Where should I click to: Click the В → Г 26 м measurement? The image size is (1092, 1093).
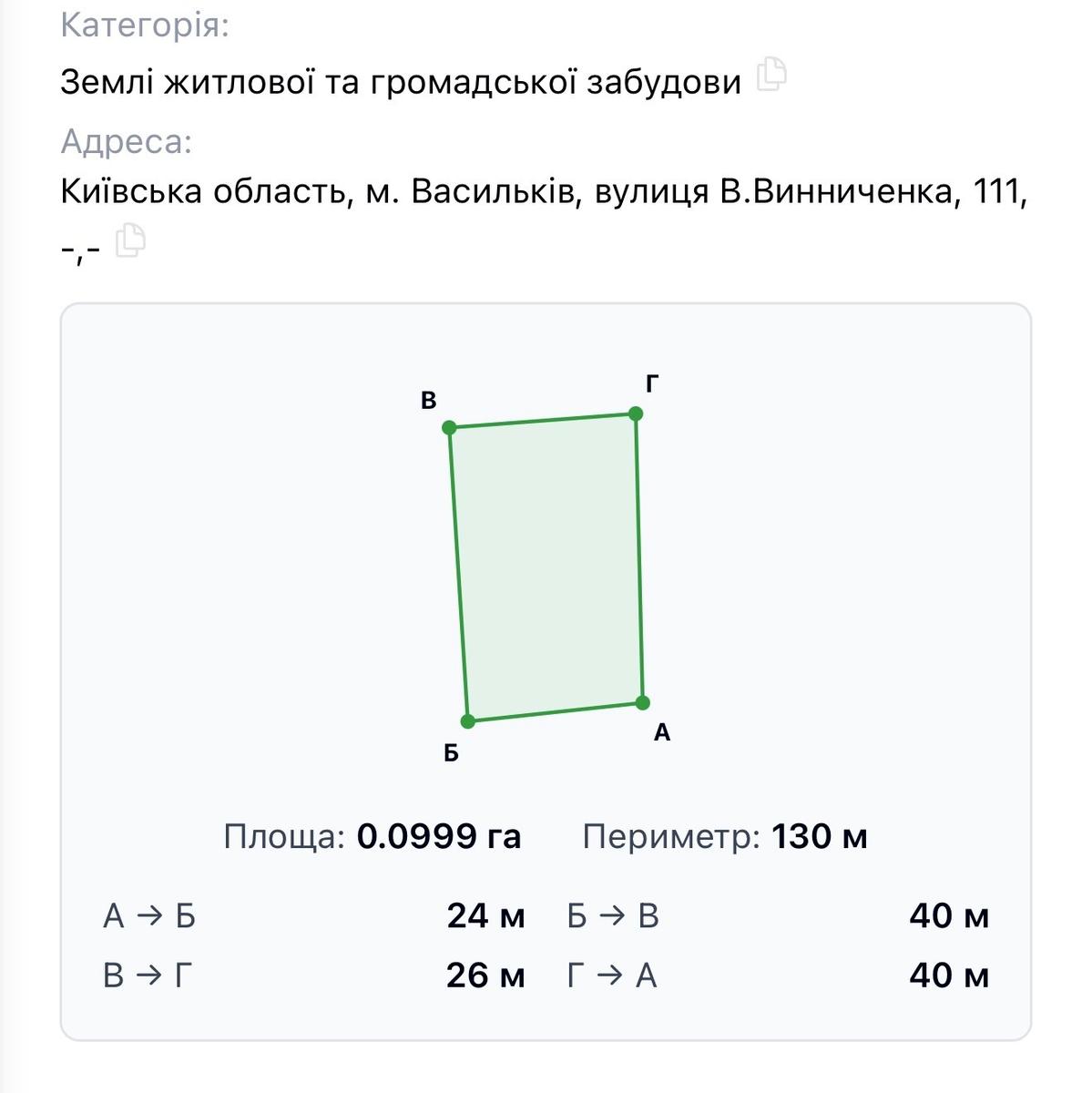[x=314, y=976]
